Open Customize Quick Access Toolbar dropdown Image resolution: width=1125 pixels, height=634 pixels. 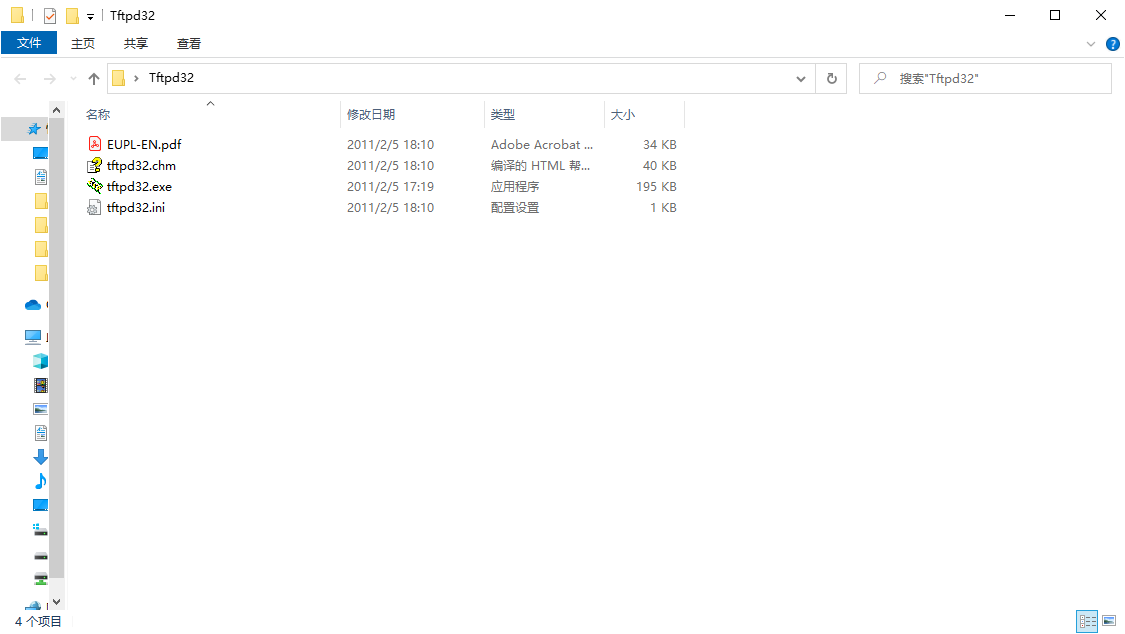click(90, 16)
